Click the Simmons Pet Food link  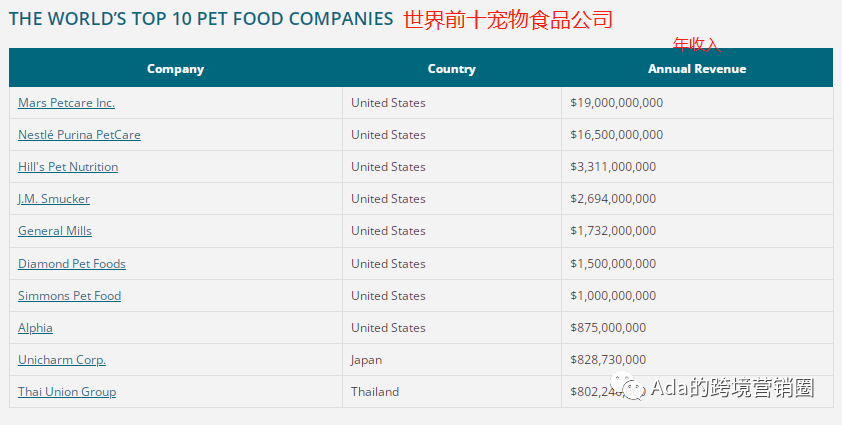(x=70, y=296)
